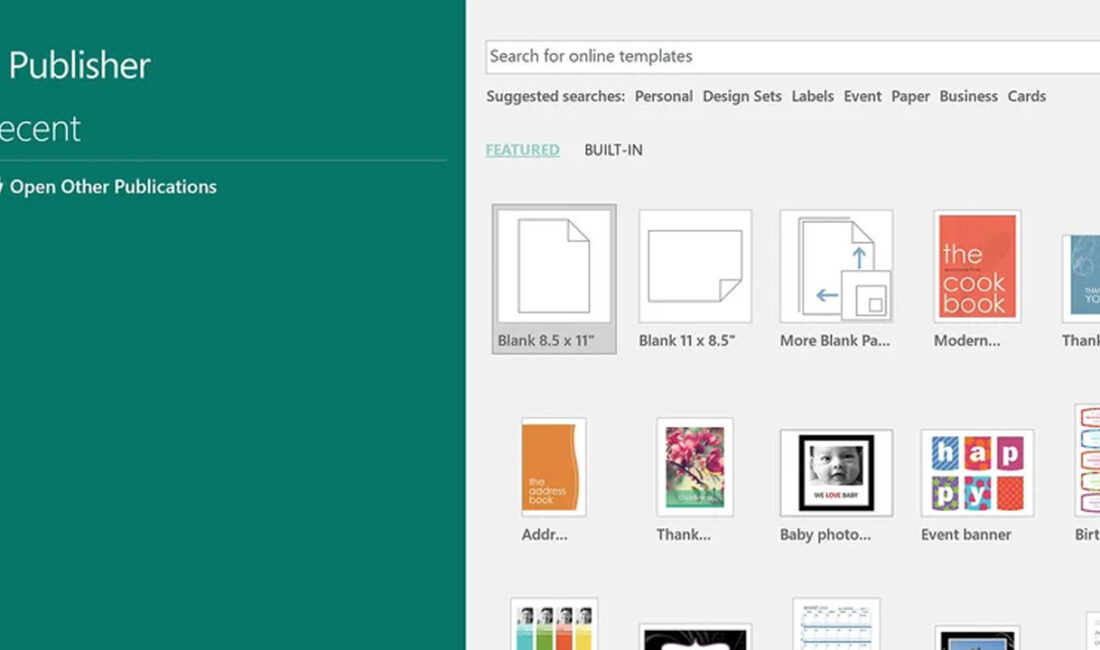
Task: Click the Search for online templates box
Action: [792, 57]
